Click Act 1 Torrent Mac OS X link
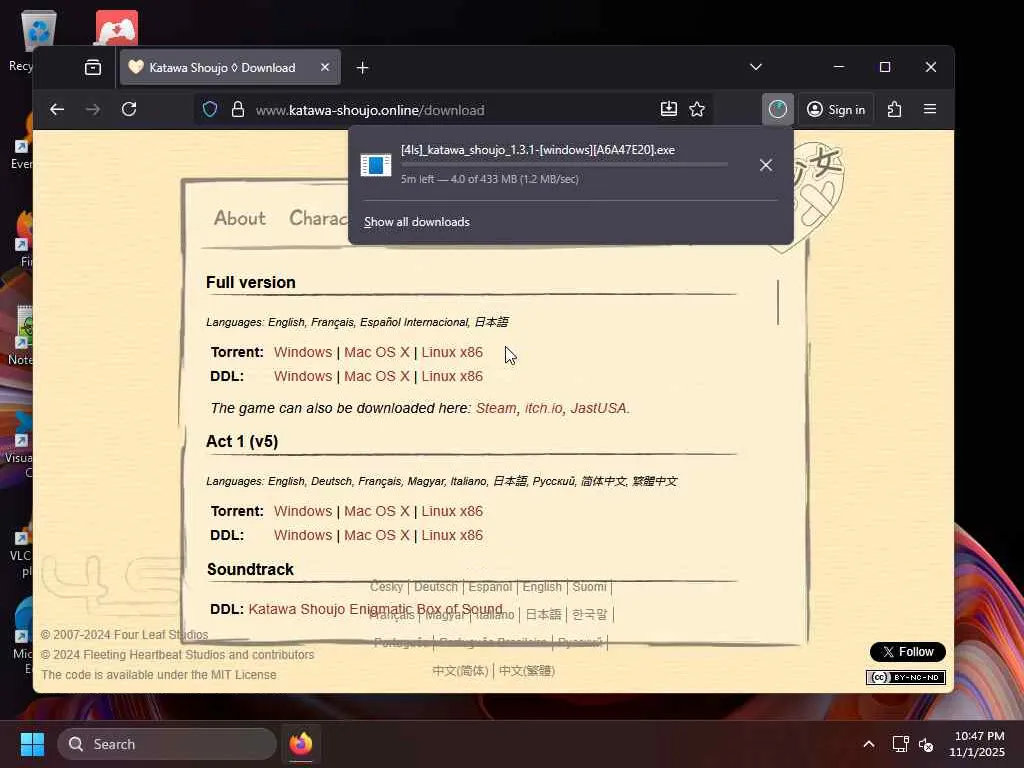This screenshot has height=768, width=1024. (x=377, y=511)
